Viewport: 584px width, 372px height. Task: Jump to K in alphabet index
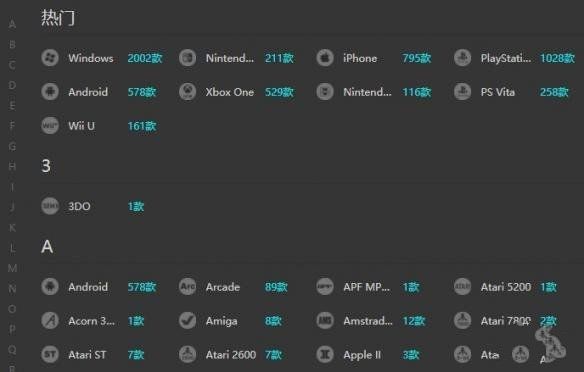pyautogui.click(x=12, y=228)
